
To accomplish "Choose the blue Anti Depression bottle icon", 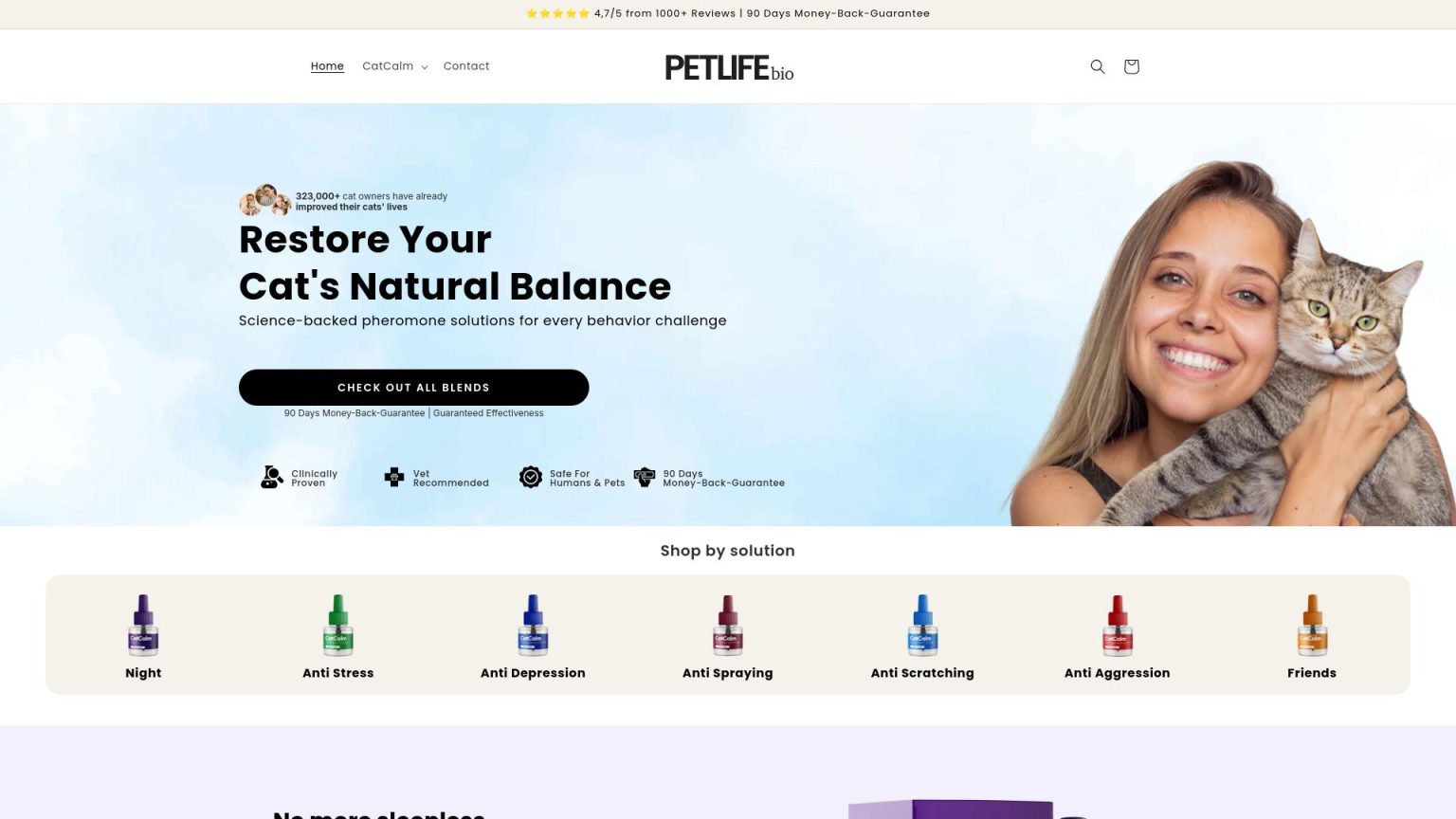I will [533, 626].
